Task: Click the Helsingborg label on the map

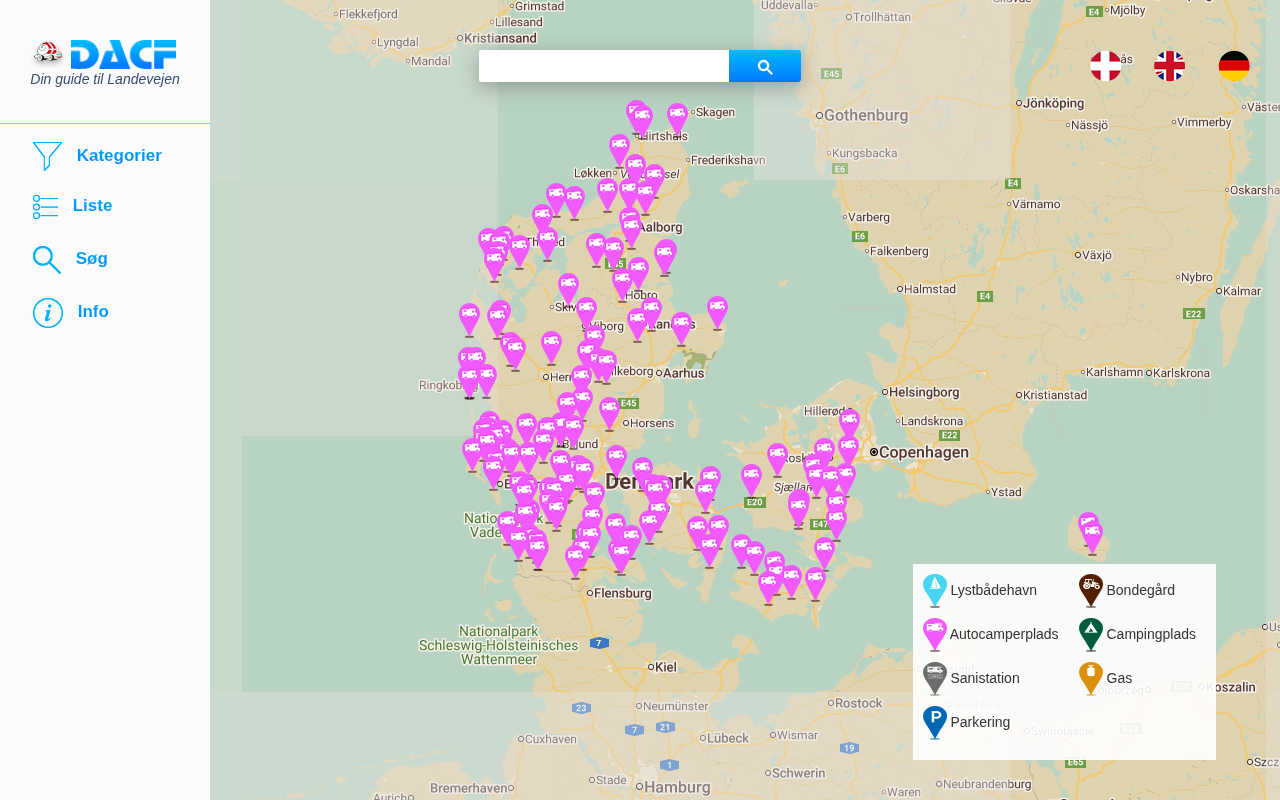Action: click(x=924, y=392)
